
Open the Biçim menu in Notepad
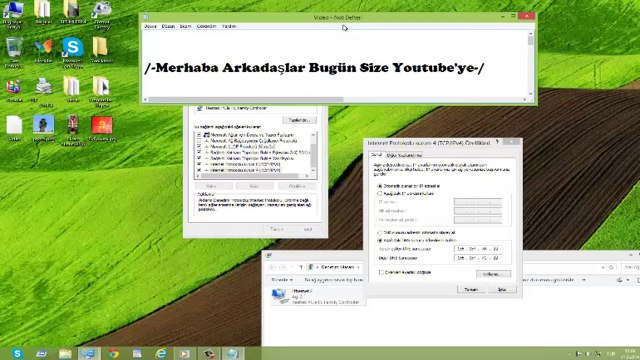pos(185,26)
